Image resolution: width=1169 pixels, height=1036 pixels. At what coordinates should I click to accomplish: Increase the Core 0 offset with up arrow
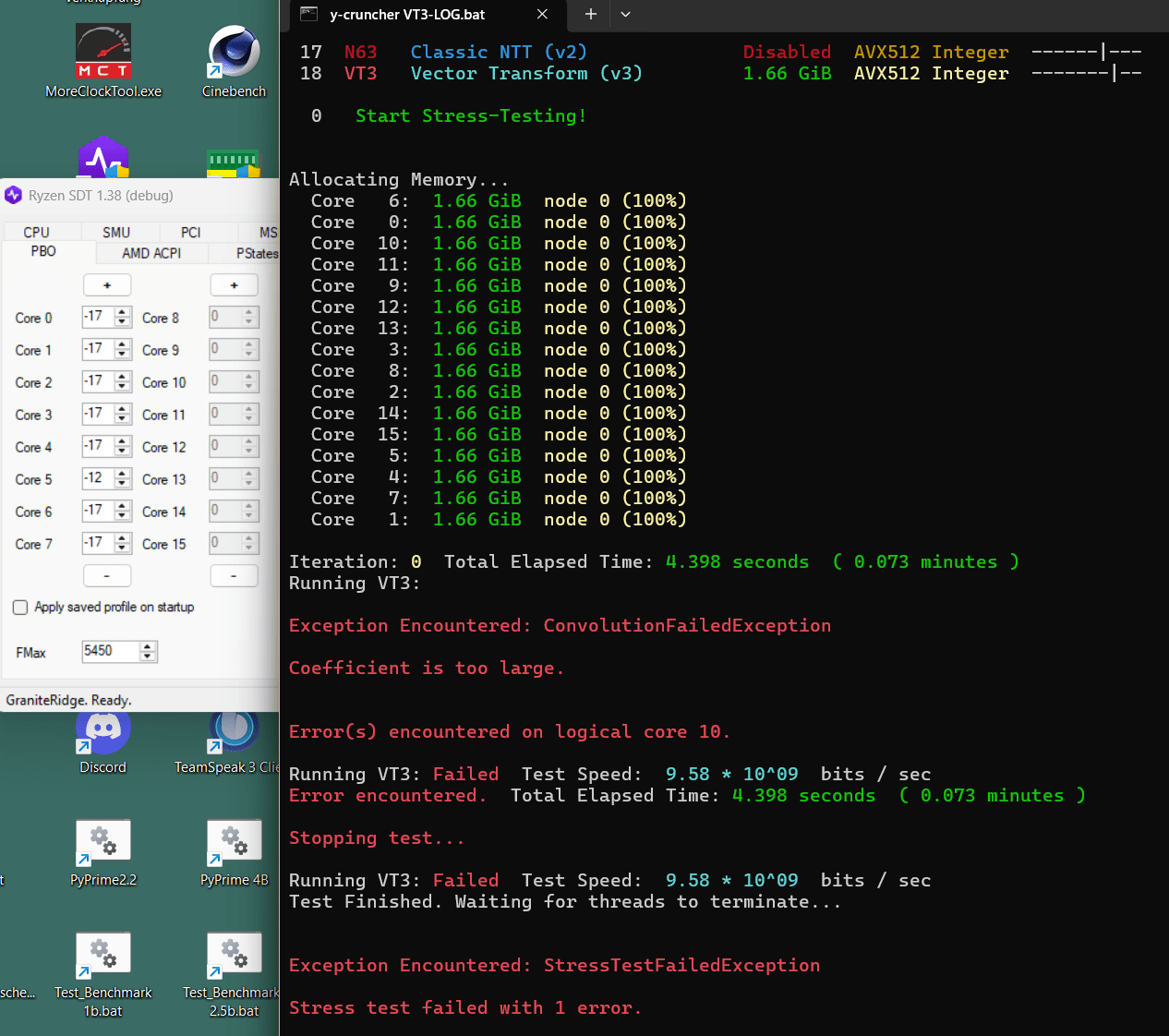123,312
